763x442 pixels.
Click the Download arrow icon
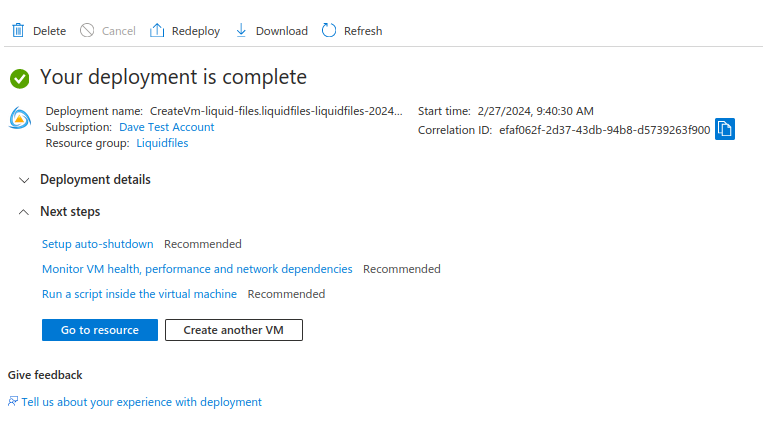(241, 30)
